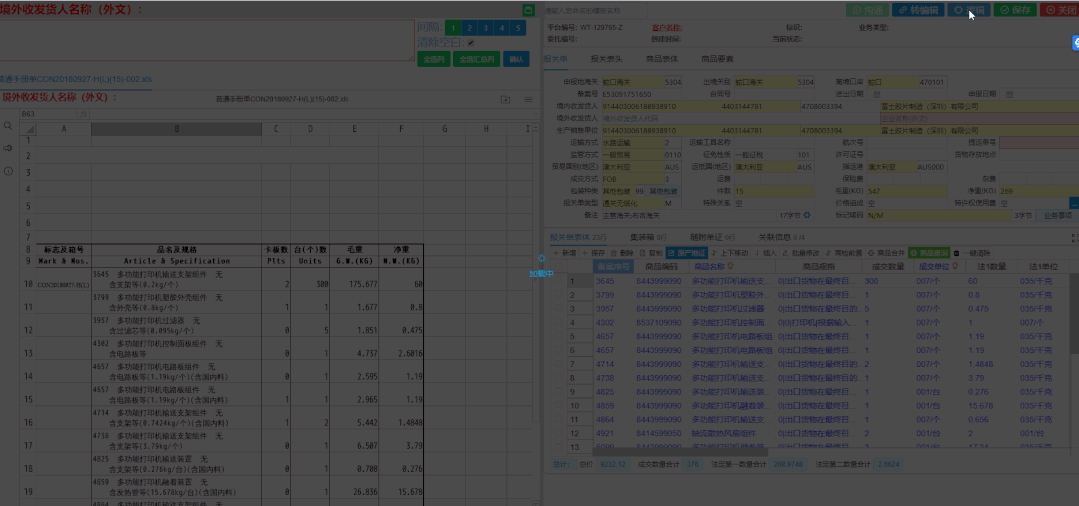Check the header select-all checkbox in the goods table
1079x506 pixels.
click(x=559, y=266)
